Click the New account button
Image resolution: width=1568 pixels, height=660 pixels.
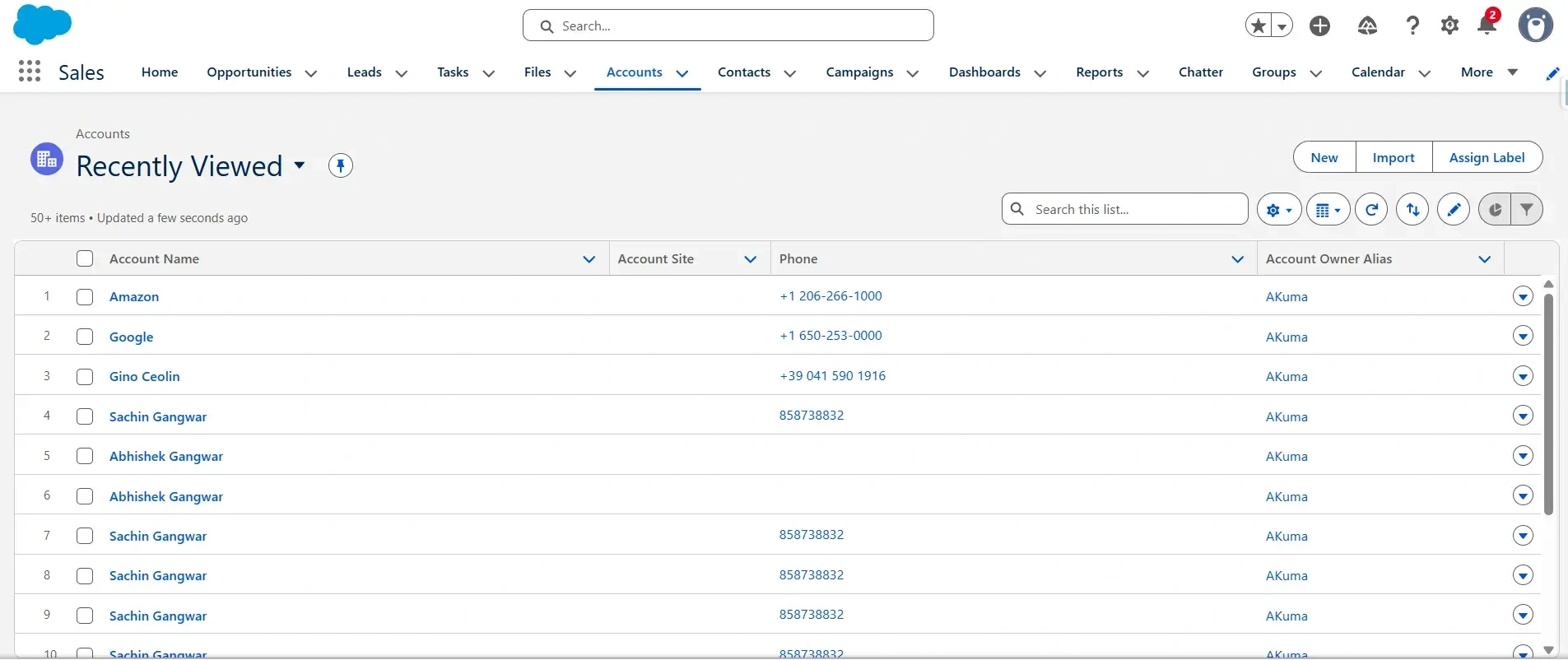(x=1324, y=157)
